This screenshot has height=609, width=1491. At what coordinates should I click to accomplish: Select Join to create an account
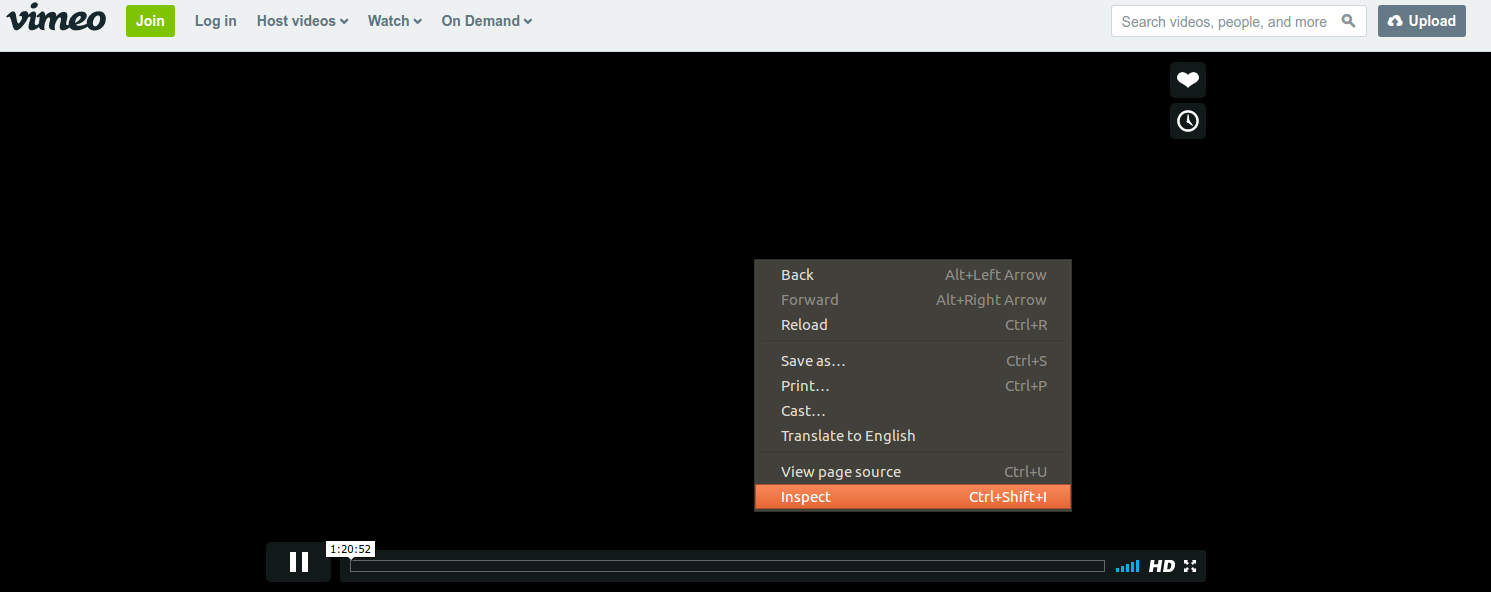tap(149, 20)
